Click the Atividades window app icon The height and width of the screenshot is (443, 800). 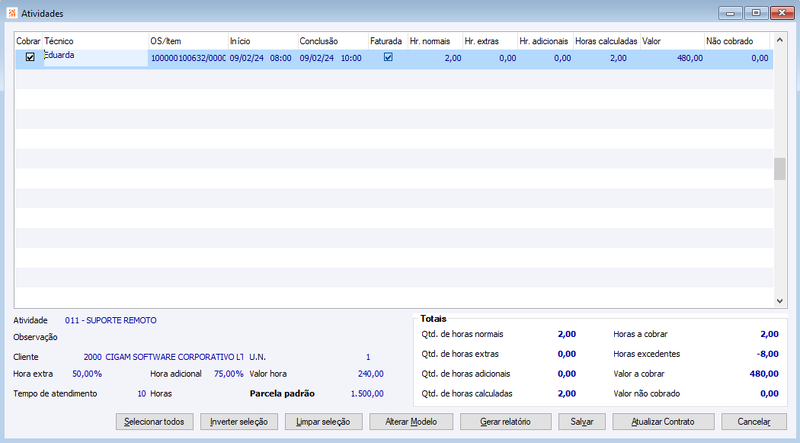[12, 13]
